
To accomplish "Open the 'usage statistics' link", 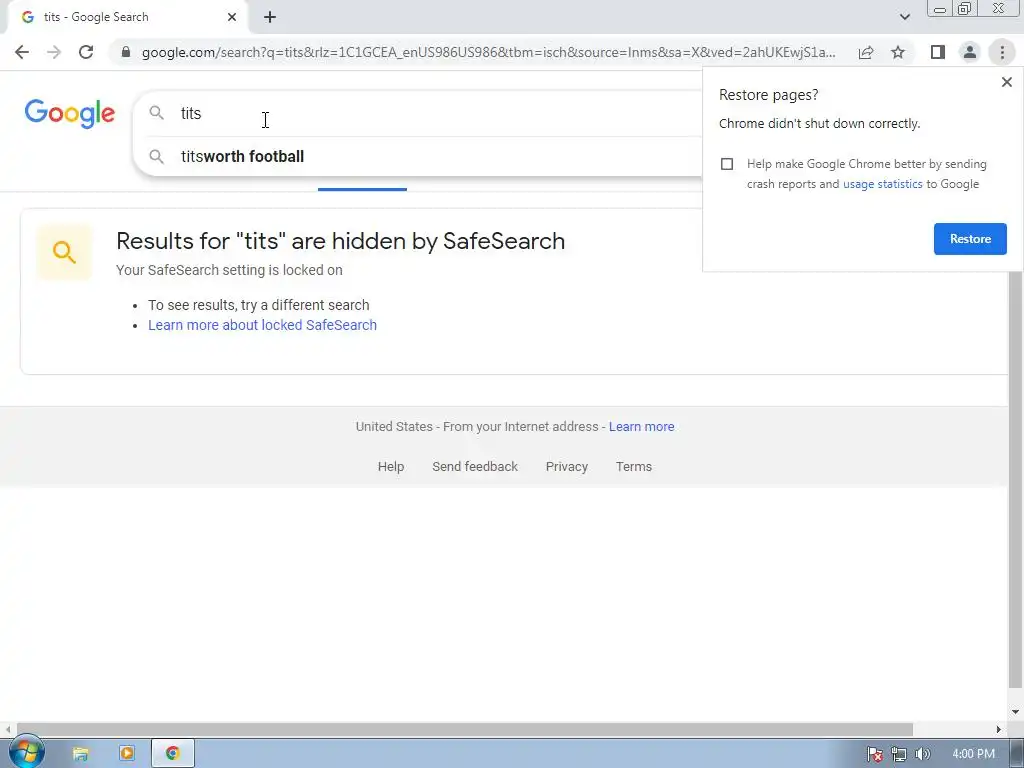I will pos(882,184).
